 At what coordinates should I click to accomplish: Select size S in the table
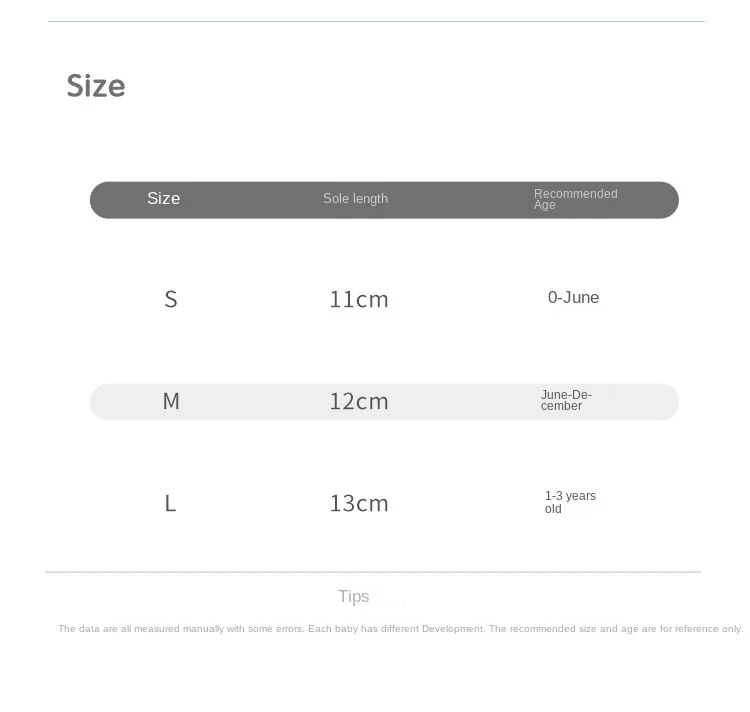(171, 299)
